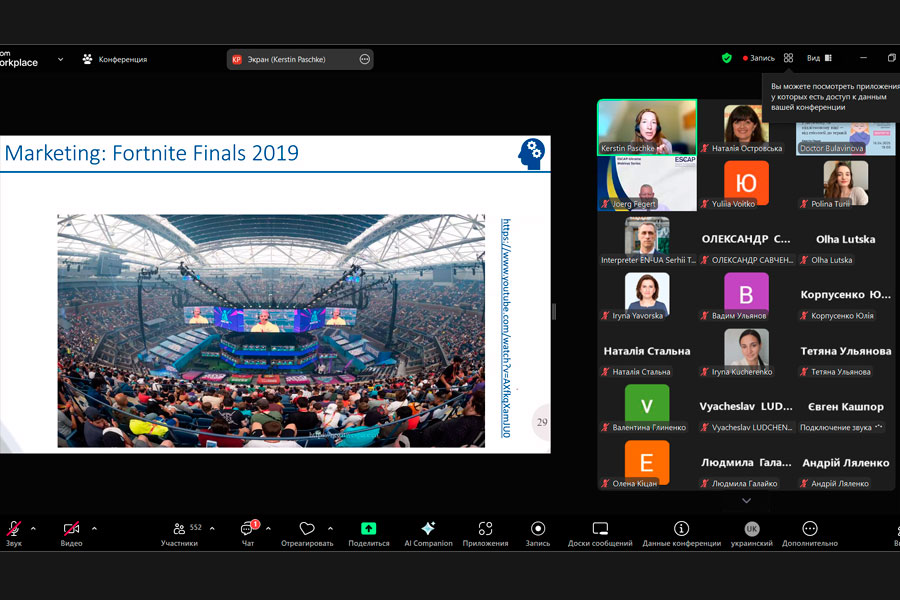The width and height of the screenshot is (900, 600).
Task: Open AI Companion sparkle icon
Action: tap(428, 533)
